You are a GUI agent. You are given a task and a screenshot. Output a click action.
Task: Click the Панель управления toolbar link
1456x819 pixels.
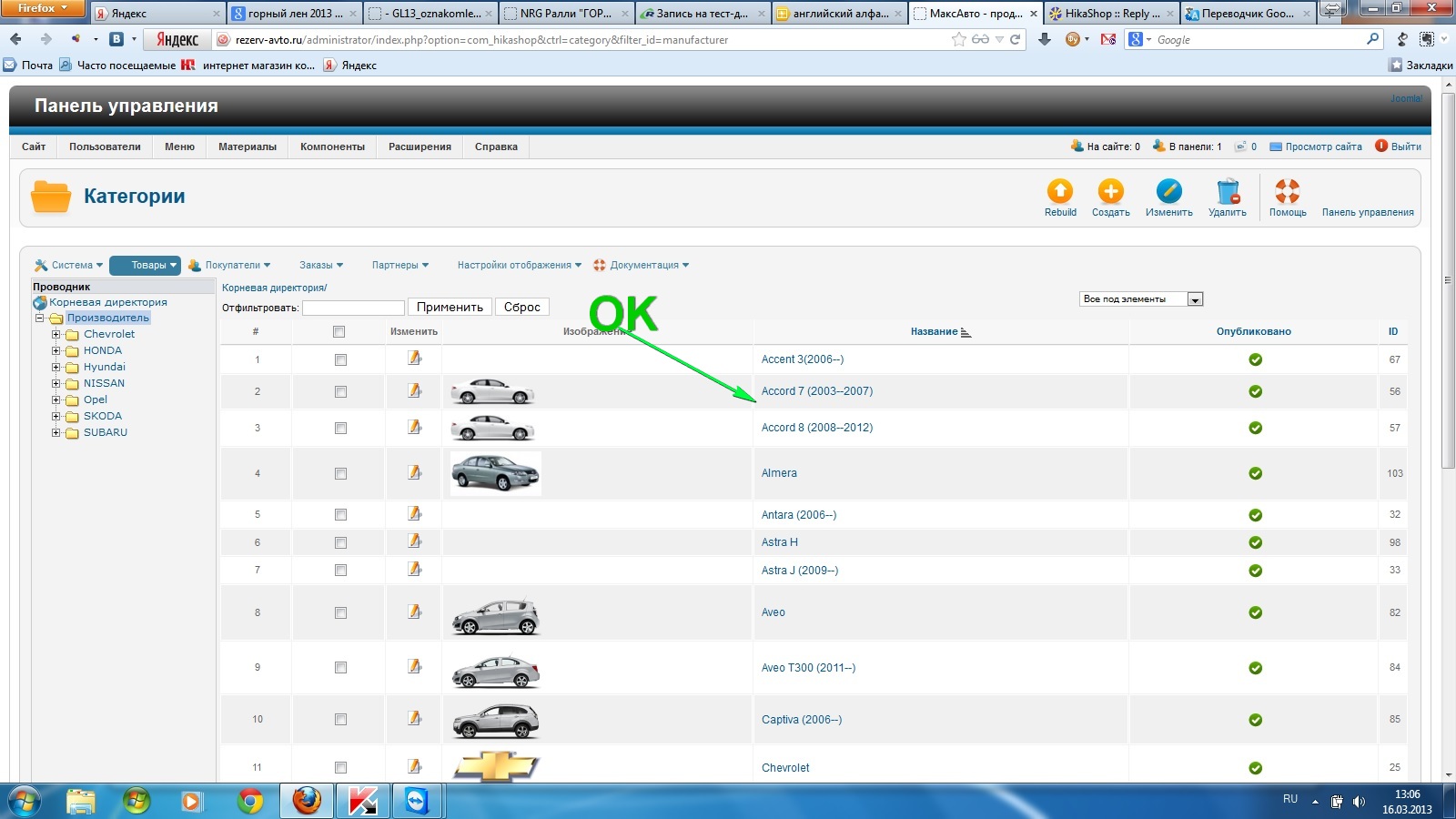coord(1368,212)
